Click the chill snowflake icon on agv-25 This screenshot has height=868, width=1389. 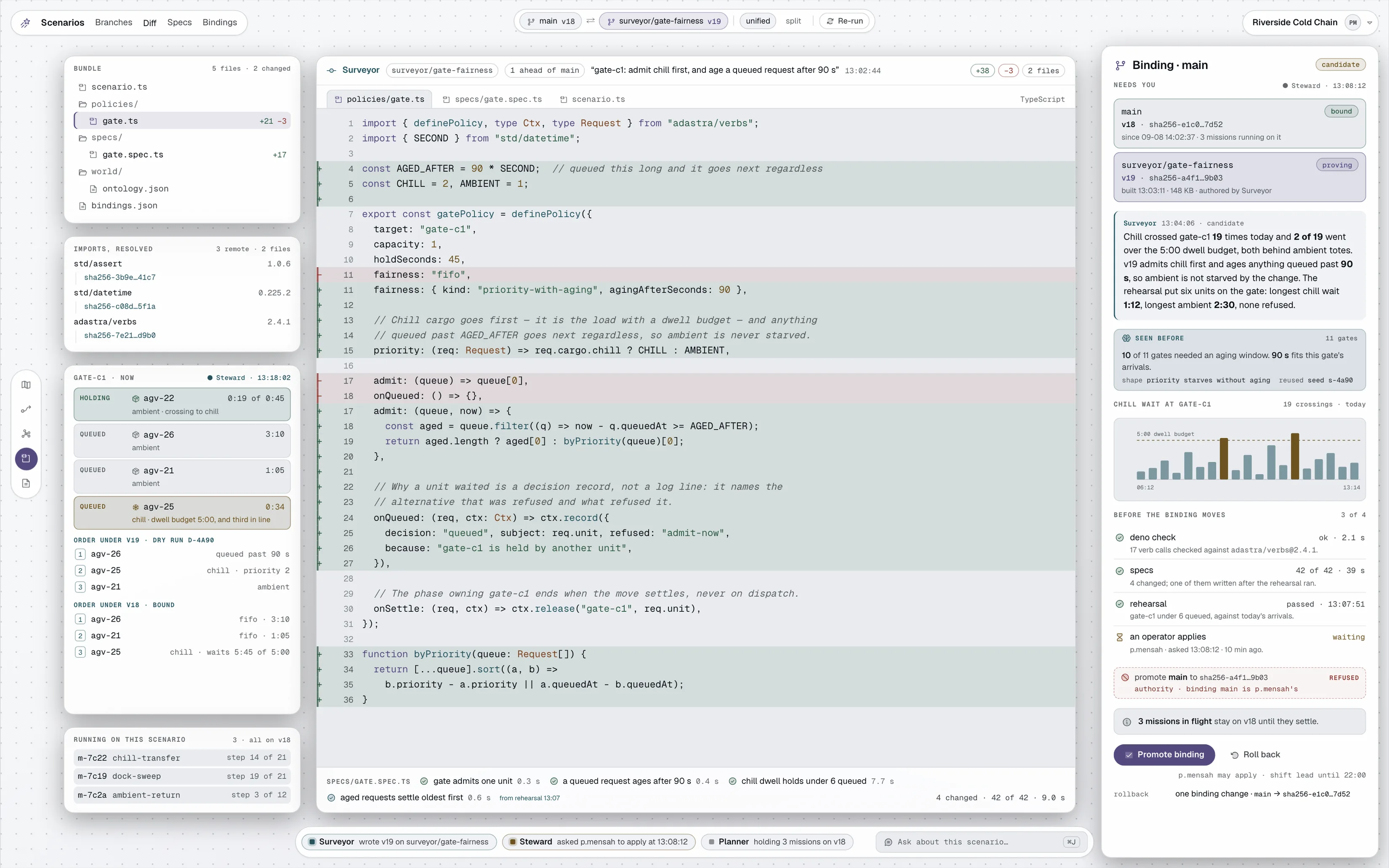click(136, 507)
